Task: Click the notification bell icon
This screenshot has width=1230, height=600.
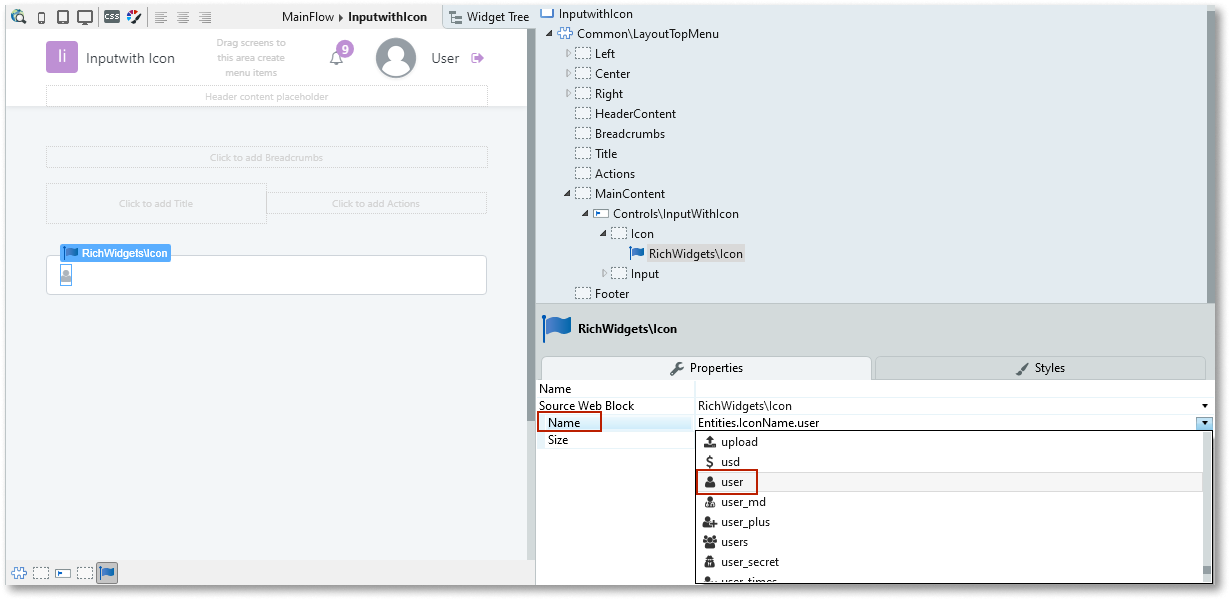Action: pyautogui.click(x=337, y=58)
